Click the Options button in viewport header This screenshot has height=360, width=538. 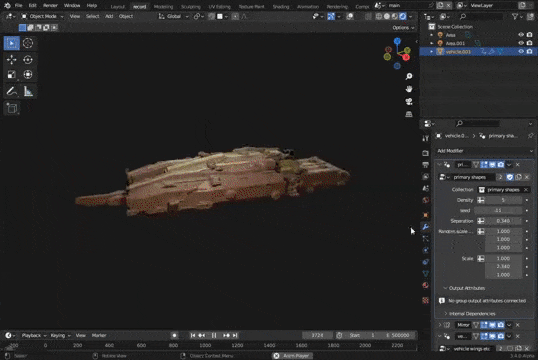point(403,27)
